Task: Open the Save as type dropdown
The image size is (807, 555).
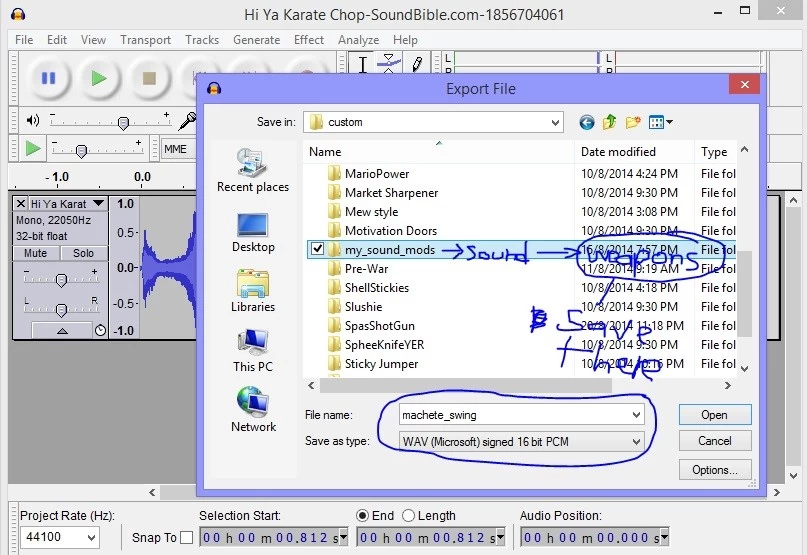Action: [x=637, y=442]
